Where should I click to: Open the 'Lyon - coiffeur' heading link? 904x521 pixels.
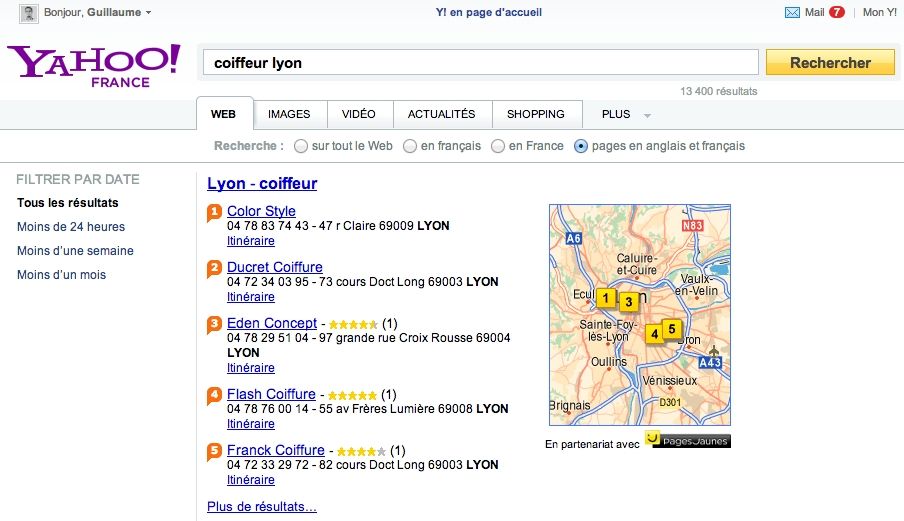pos(262,184)
